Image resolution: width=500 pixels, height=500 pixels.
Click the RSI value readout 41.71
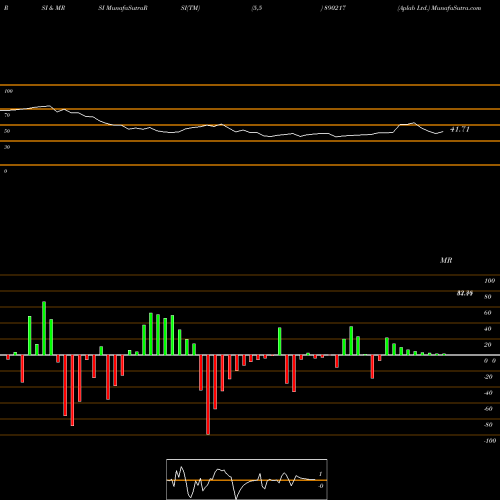tap(460, 129)
